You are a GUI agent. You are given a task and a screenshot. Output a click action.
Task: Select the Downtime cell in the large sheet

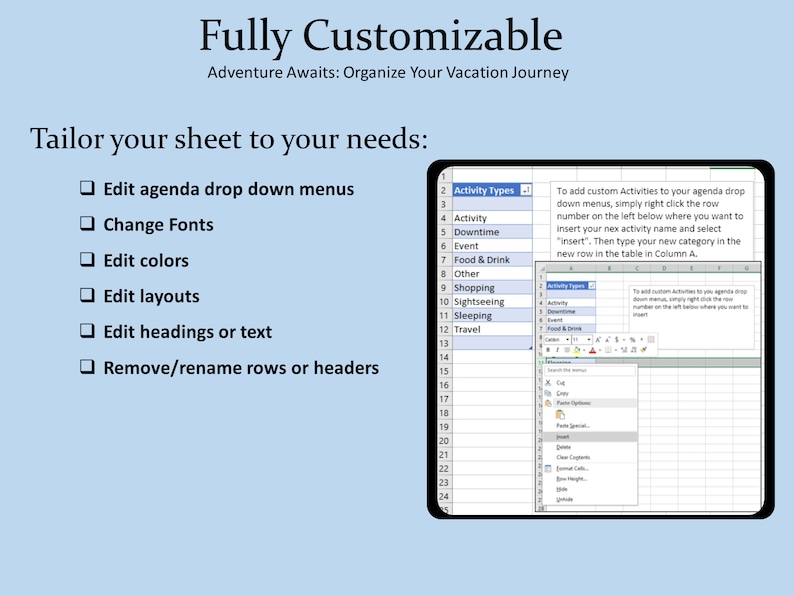(x=492, y=232)
